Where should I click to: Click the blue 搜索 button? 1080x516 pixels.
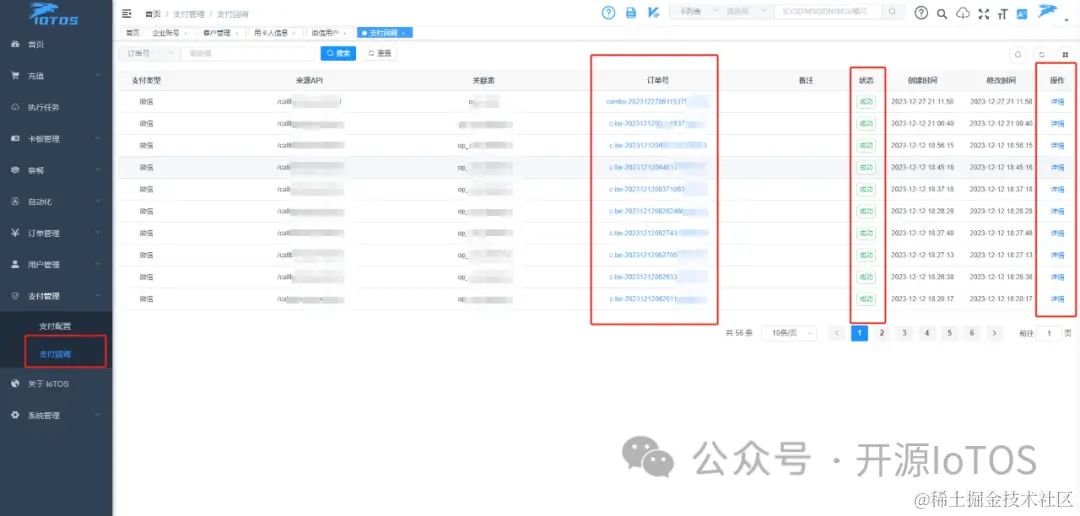click(x=338, y=53)
